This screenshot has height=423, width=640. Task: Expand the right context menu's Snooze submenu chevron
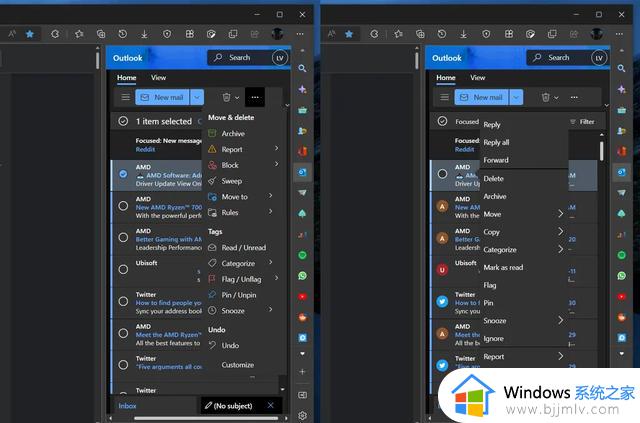point(560,320)
